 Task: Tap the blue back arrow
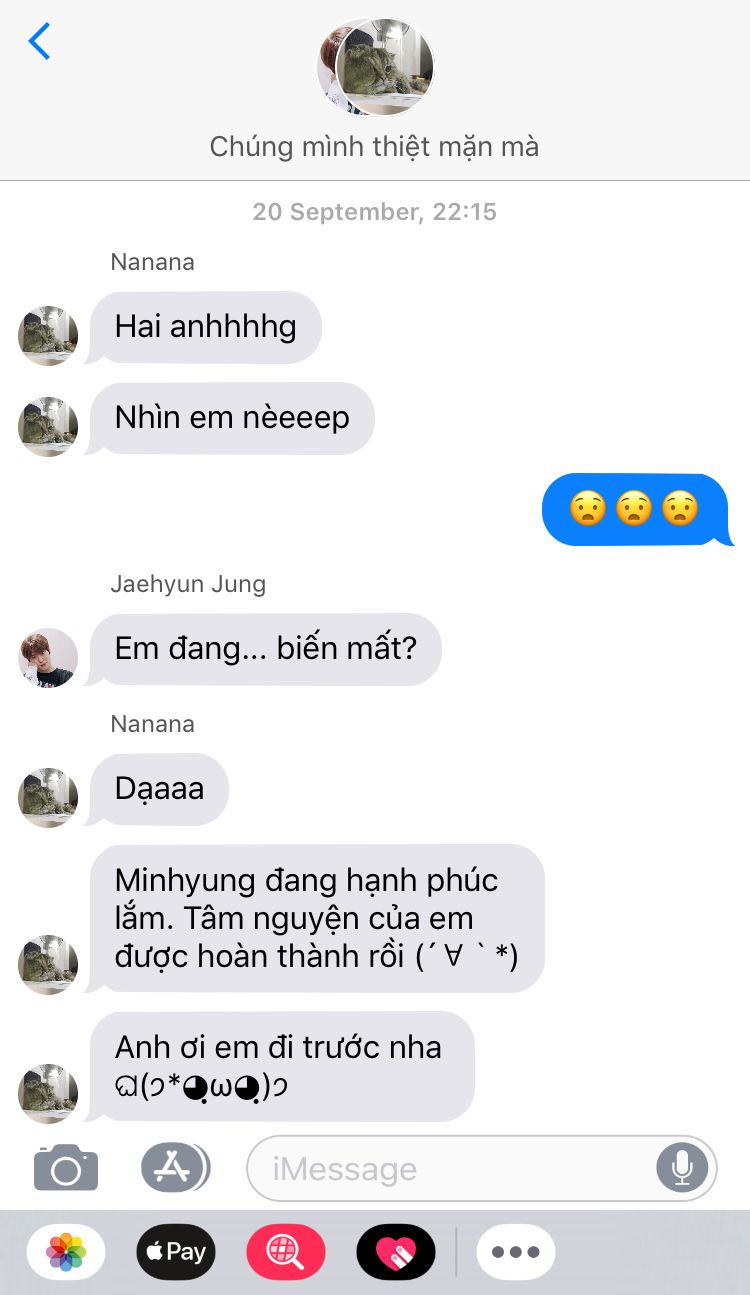coord(39,41)
